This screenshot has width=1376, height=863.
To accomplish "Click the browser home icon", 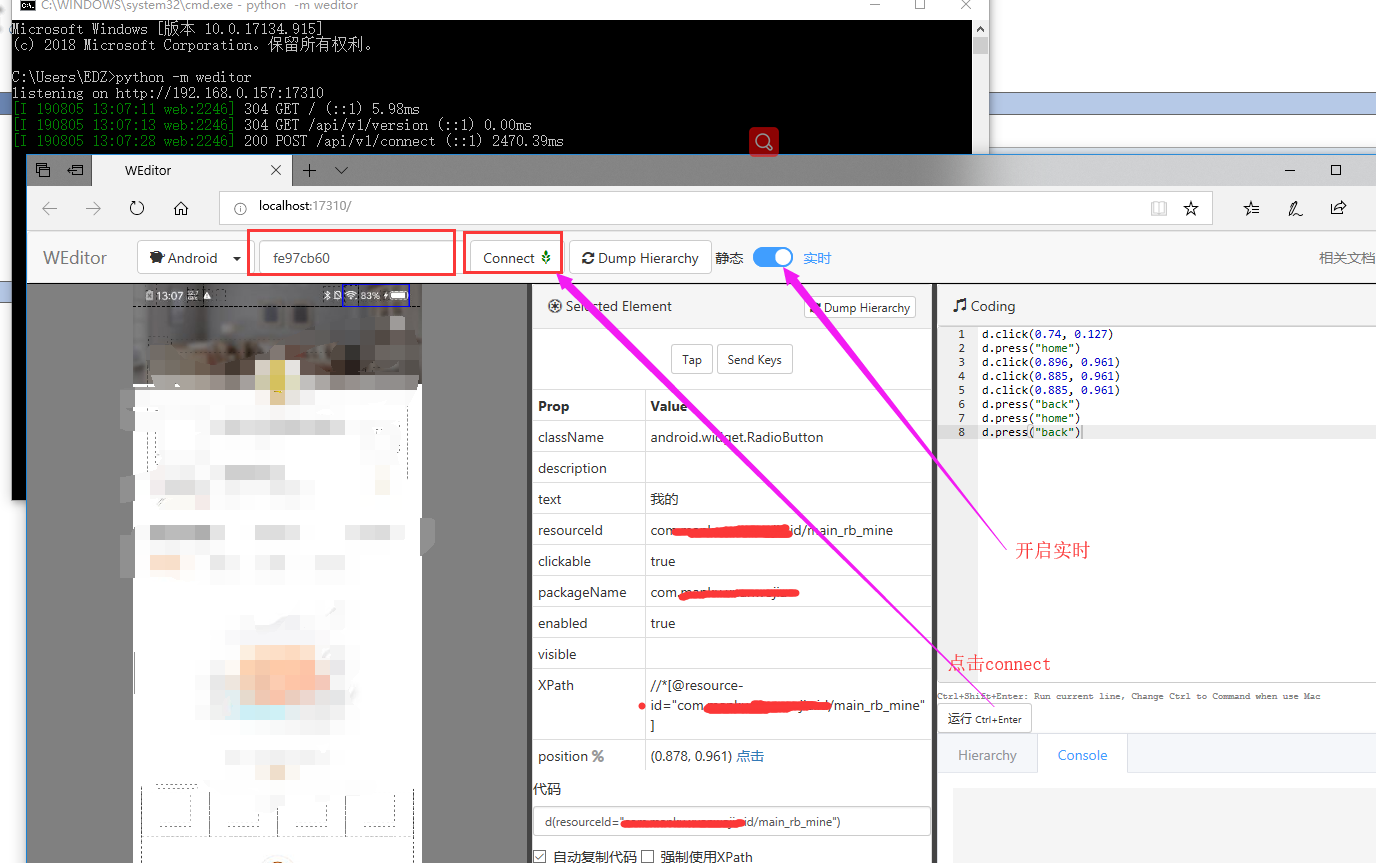I will click(180, 208).
